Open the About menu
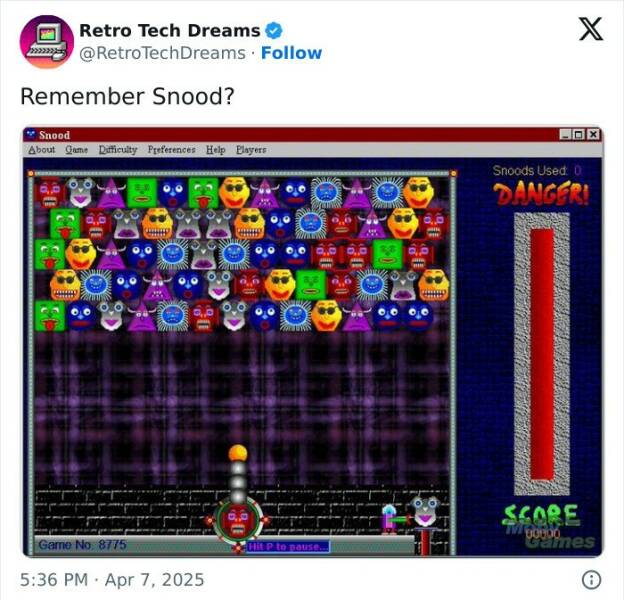This screenshot has height=600, width=624. 42,150
